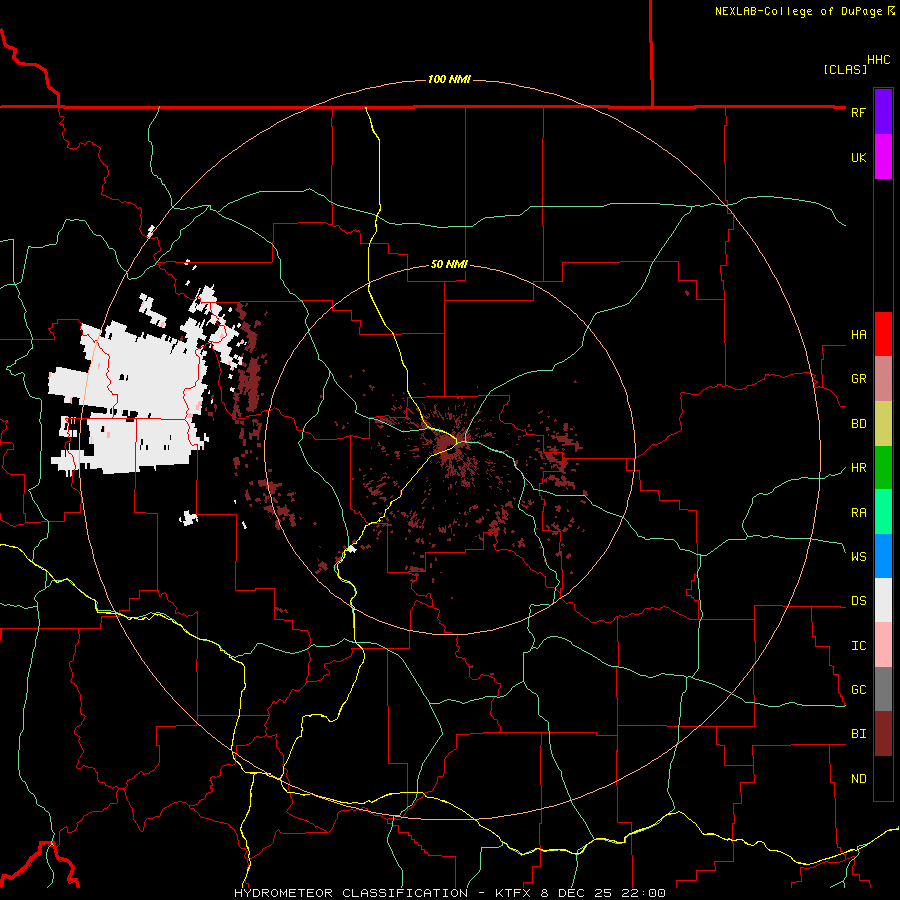Click the [CLAS] units label
Screen dimensions: 900x900
point(845,69)
